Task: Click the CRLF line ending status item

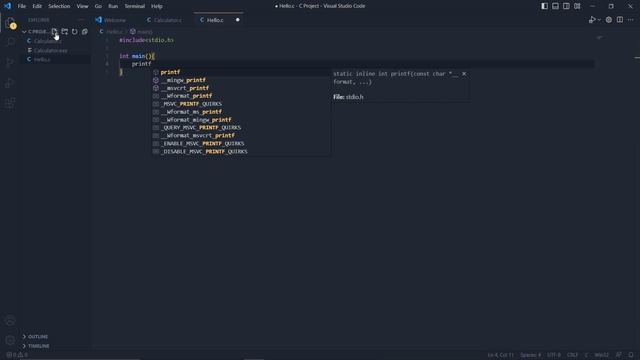Action: point(572,355)
